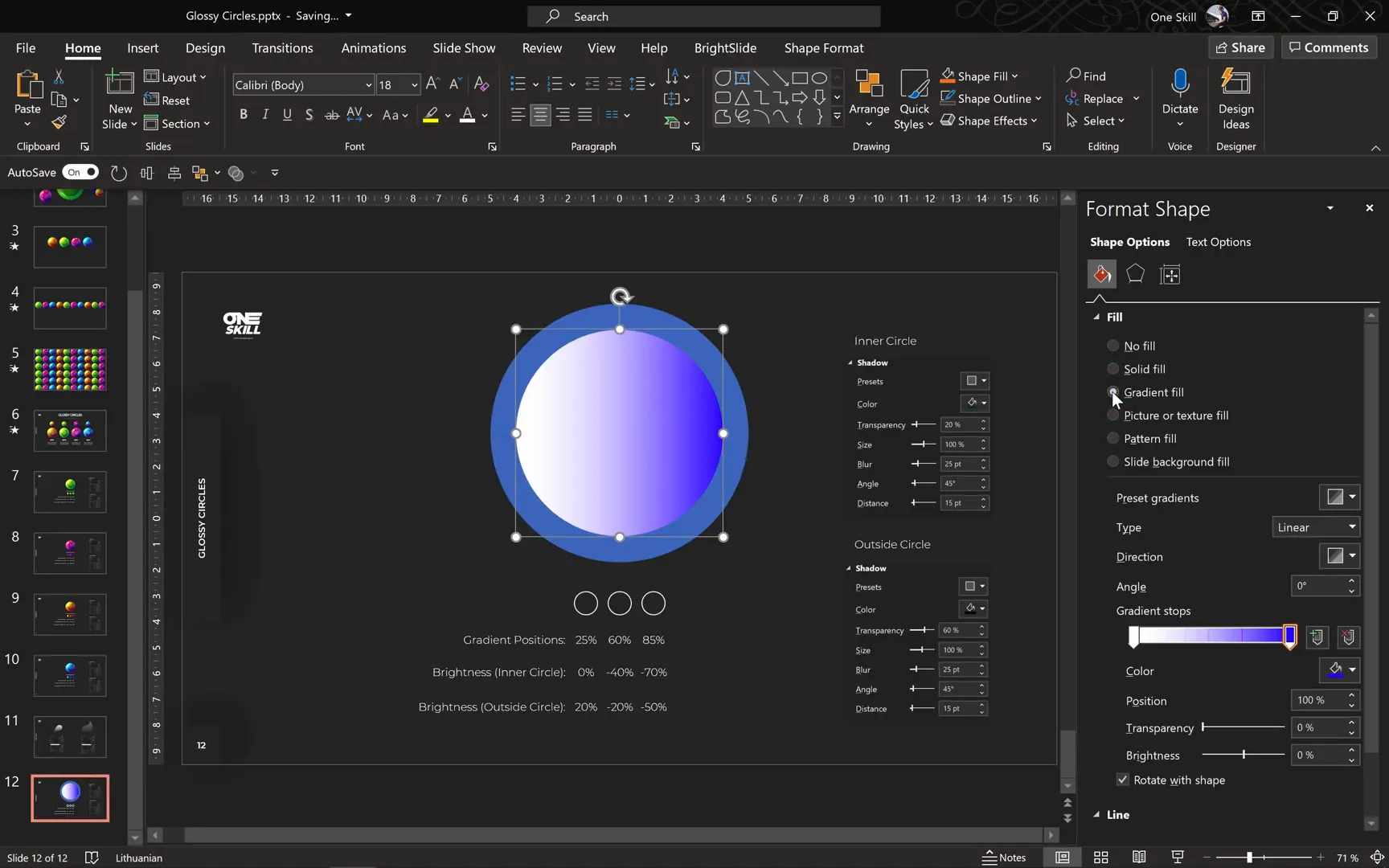Viewport: 1389px width, 868px height.
Task: Click the Shape Fill paint bucket icon
Action: (949, 76)
